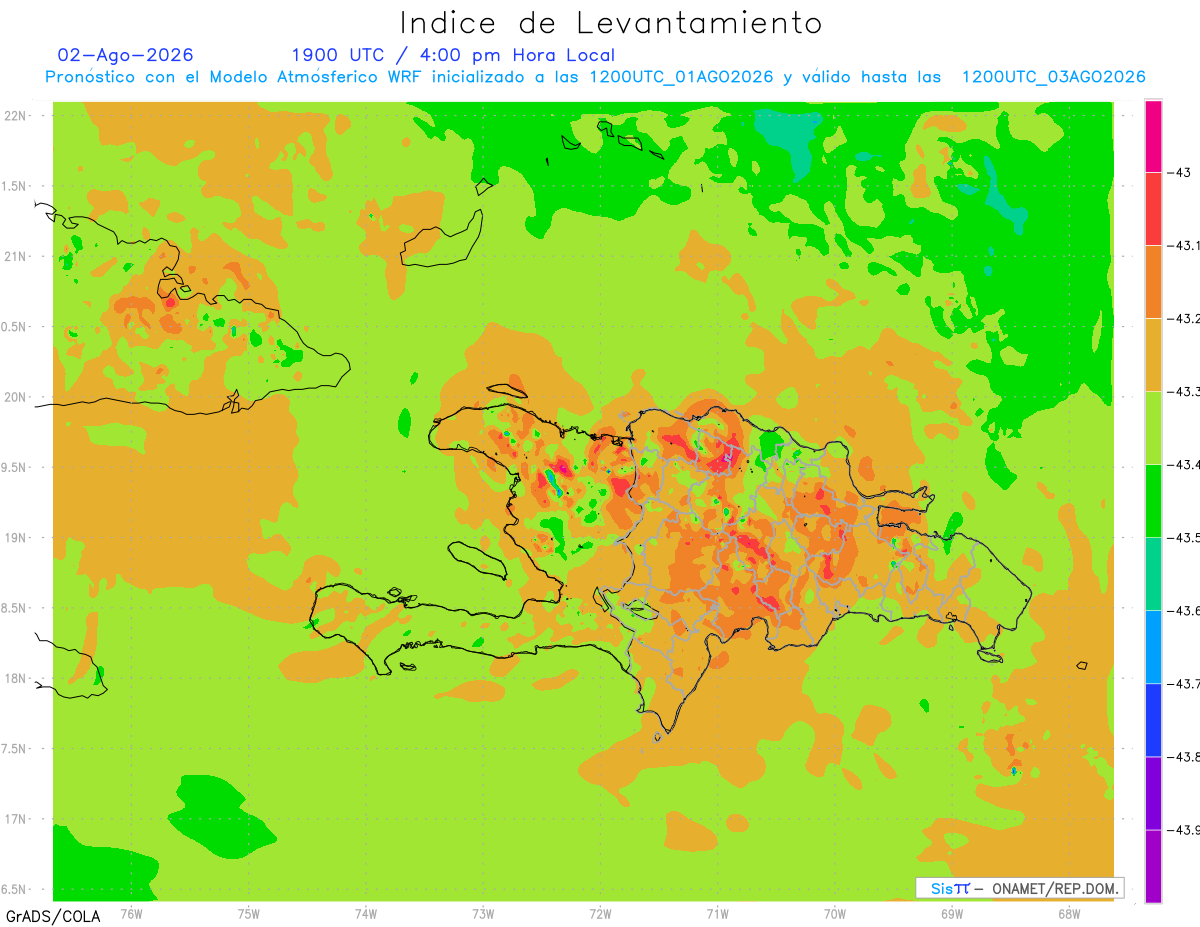Click the legend value '-43'
This screenshot has width=1200, height=927.
(1179, 172)
